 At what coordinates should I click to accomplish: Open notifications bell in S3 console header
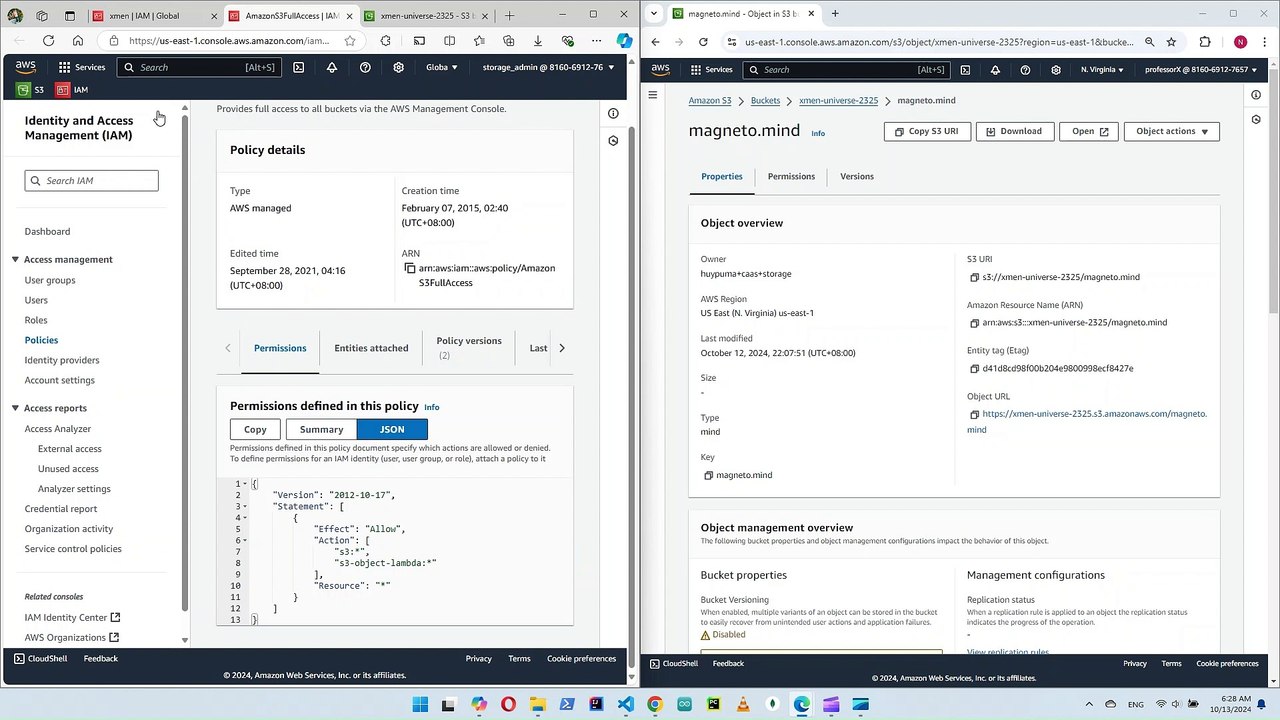click(995, 70)
